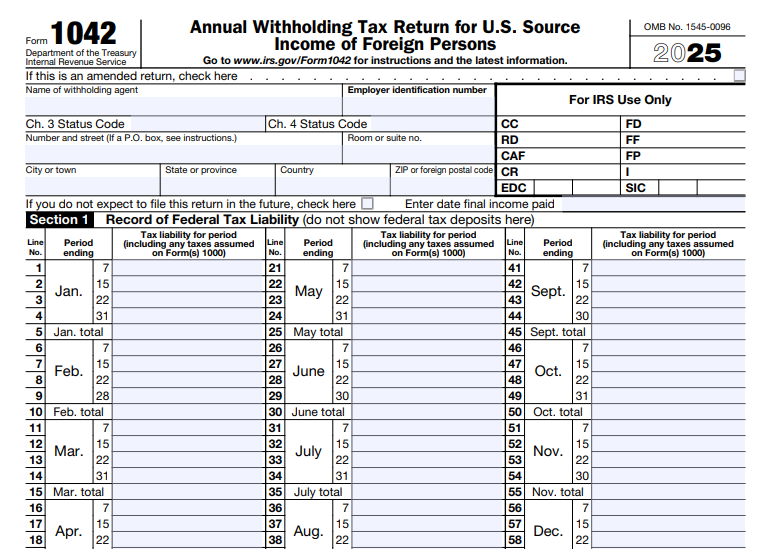Image resolution: width=771 pixels, height=549 pixels.
Task: Select the City or town field
Action: 92,186
